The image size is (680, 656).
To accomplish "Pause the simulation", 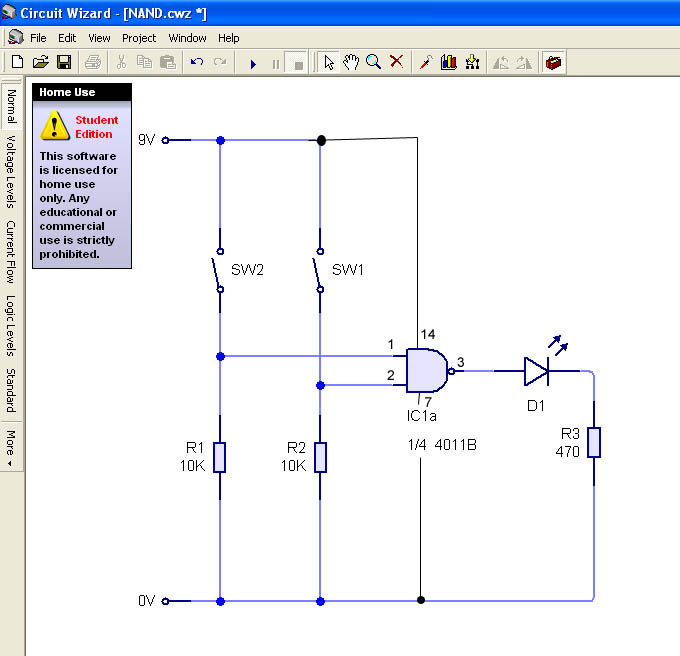I will (276, 65).
